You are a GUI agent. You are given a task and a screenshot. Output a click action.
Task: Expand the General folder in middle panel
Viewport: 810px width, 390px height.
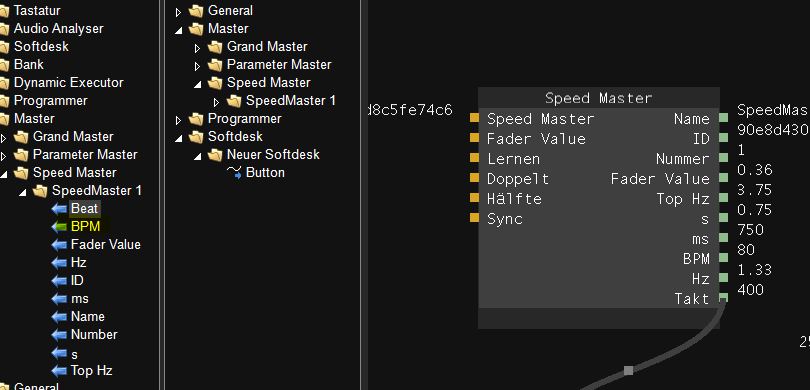pos(179,11)
